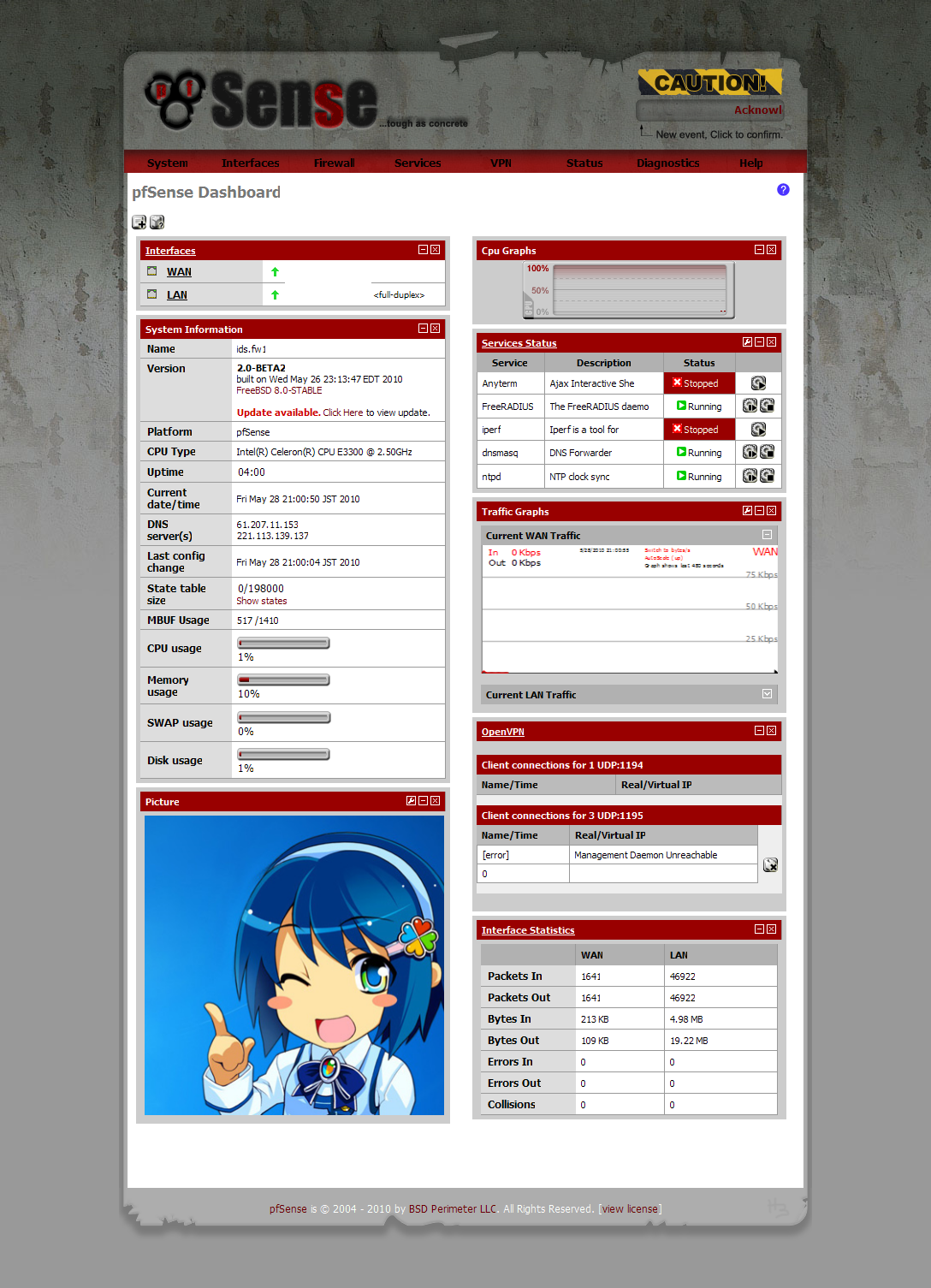Click the box icon with question mark

click(157, 223)
